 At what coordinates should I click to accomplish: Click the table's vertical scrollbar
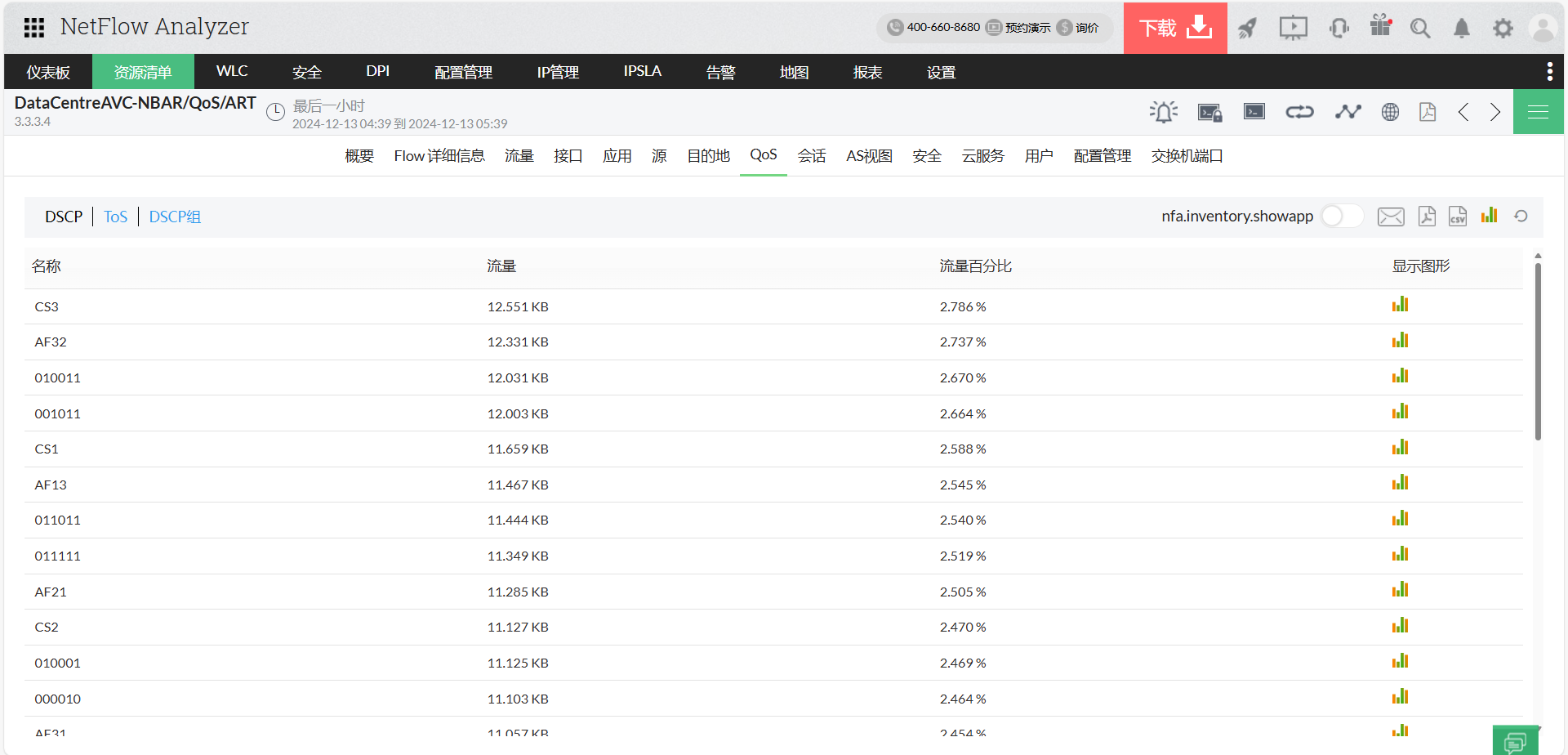pyautogui.click(x=1538, y=351)
